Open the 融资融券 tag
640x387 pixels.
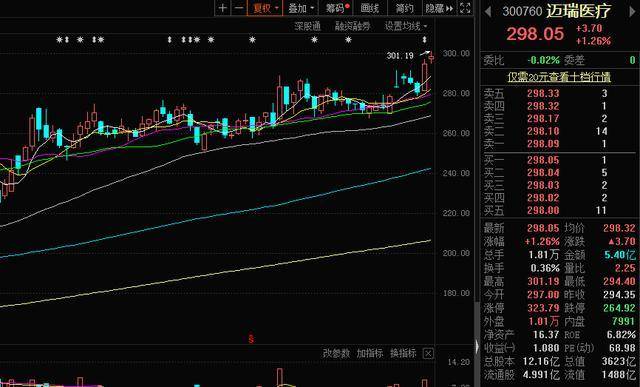click(x=352, y=27)
